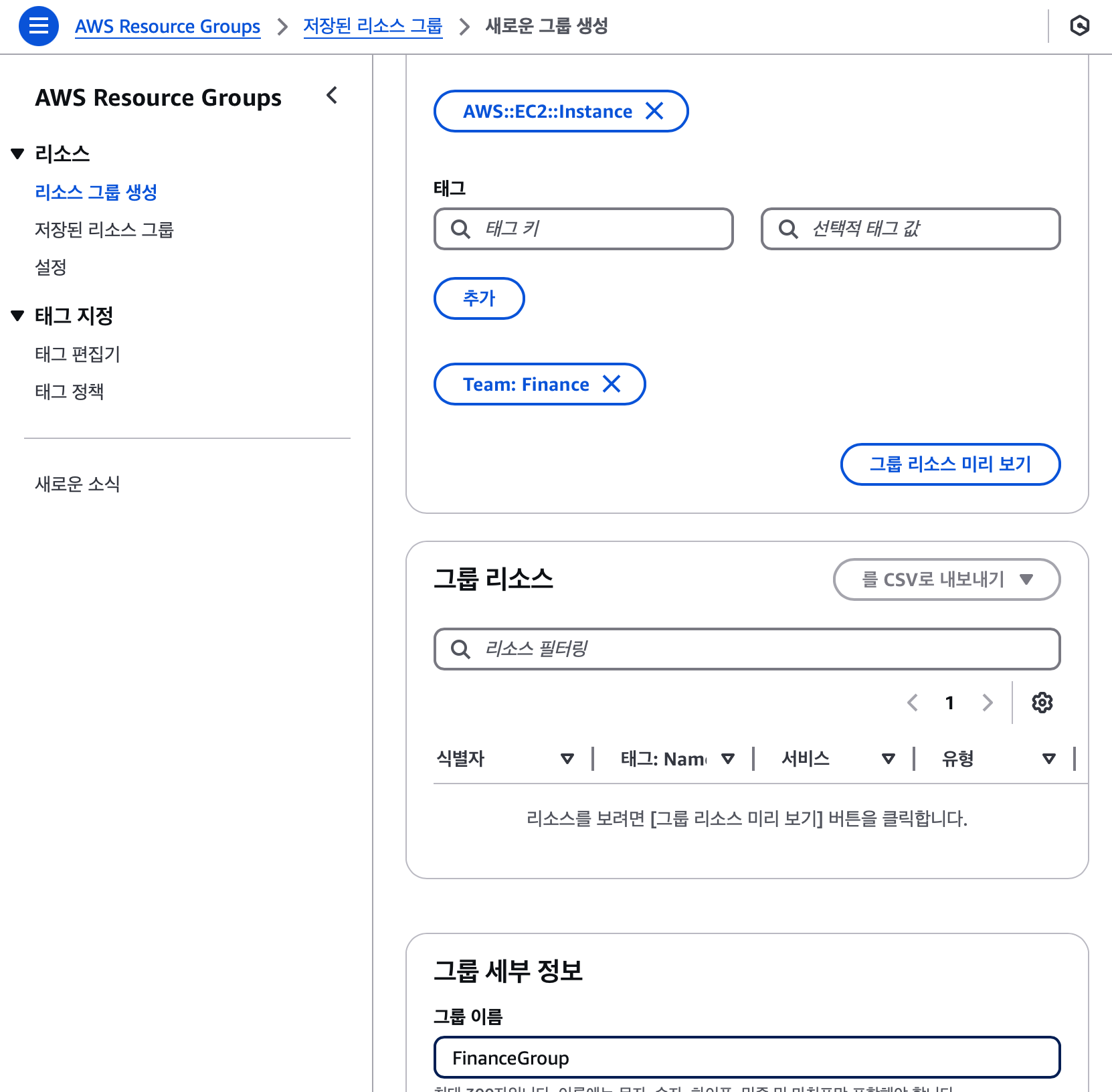Open 새로운 소식 in sidebar
This screenshot has height=1092, width=1112.
(x=77, y=484)
